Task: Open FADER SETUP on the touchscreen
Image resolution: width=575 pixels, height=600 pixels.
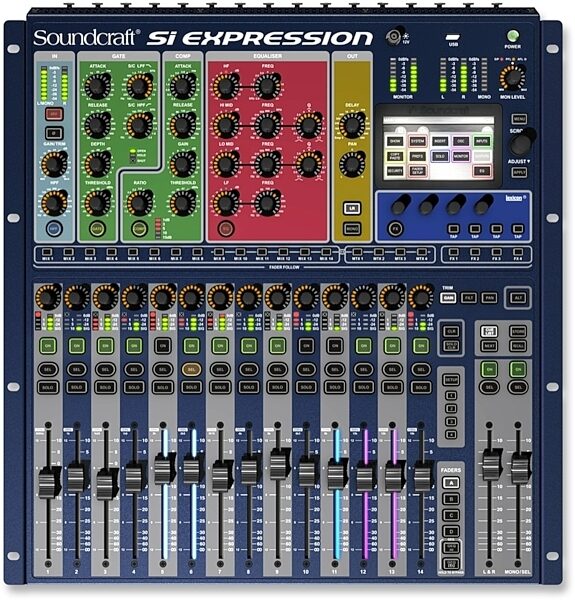Action: pos(417,171)
